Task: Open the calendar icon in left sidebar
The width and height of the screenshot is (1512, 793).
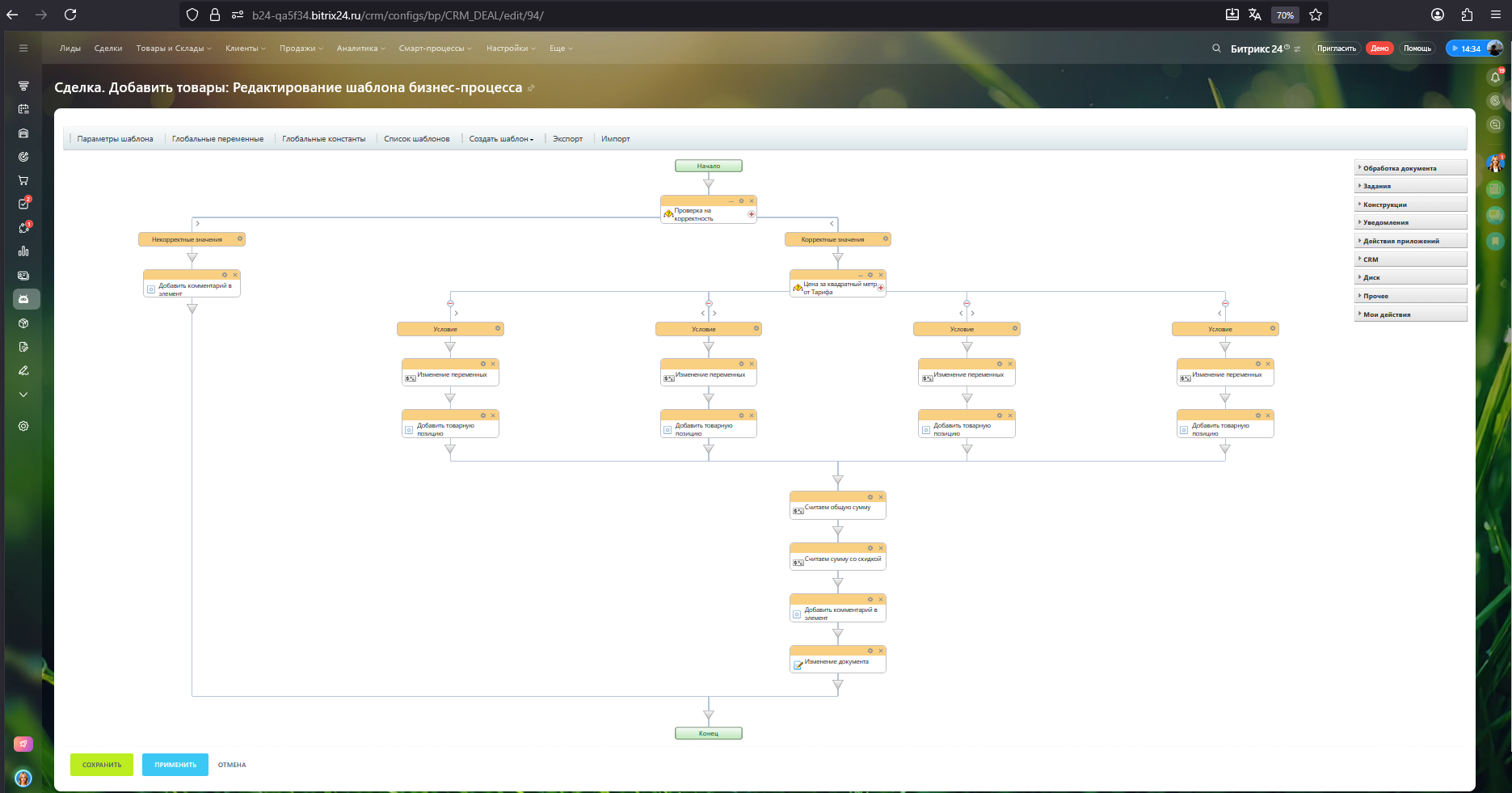Action: pos(23,109)
